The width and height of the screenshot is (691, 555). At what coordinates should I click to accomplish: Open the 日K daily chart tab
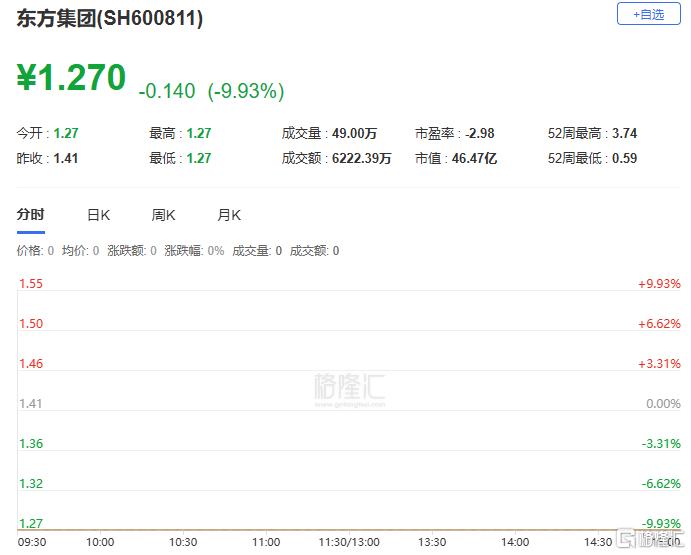(99, 215)
